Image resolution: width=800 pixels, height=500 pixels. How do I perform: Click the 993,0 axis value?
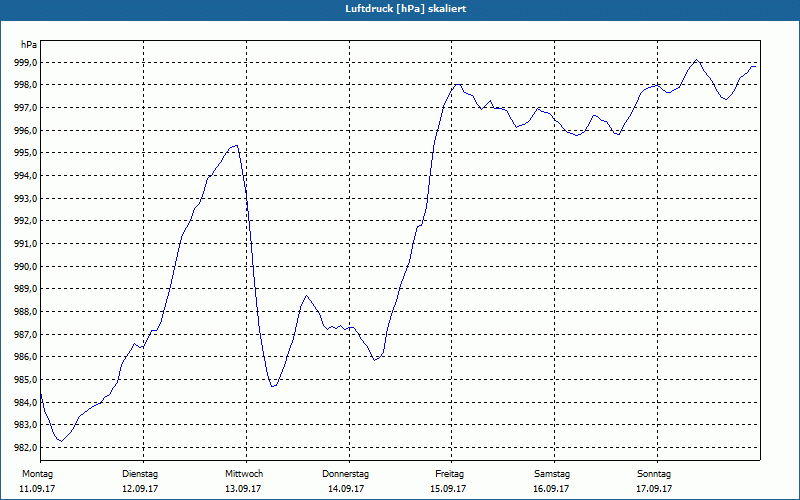pos(28,198)
